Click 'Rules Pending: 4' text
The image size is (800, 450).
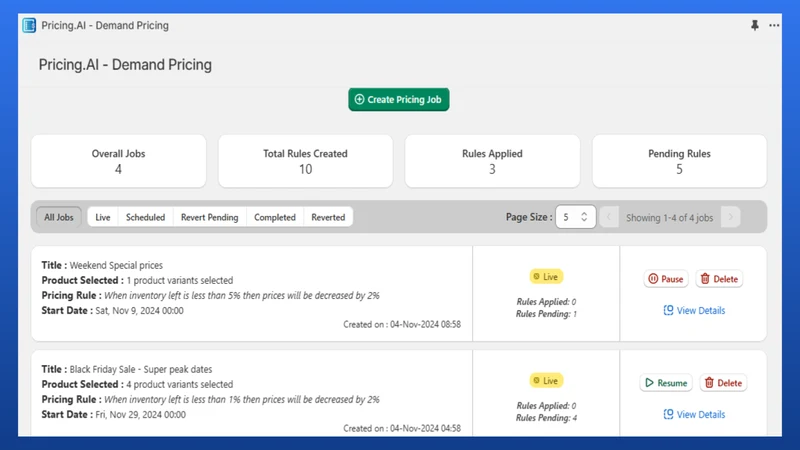click(x=546, y=418)
